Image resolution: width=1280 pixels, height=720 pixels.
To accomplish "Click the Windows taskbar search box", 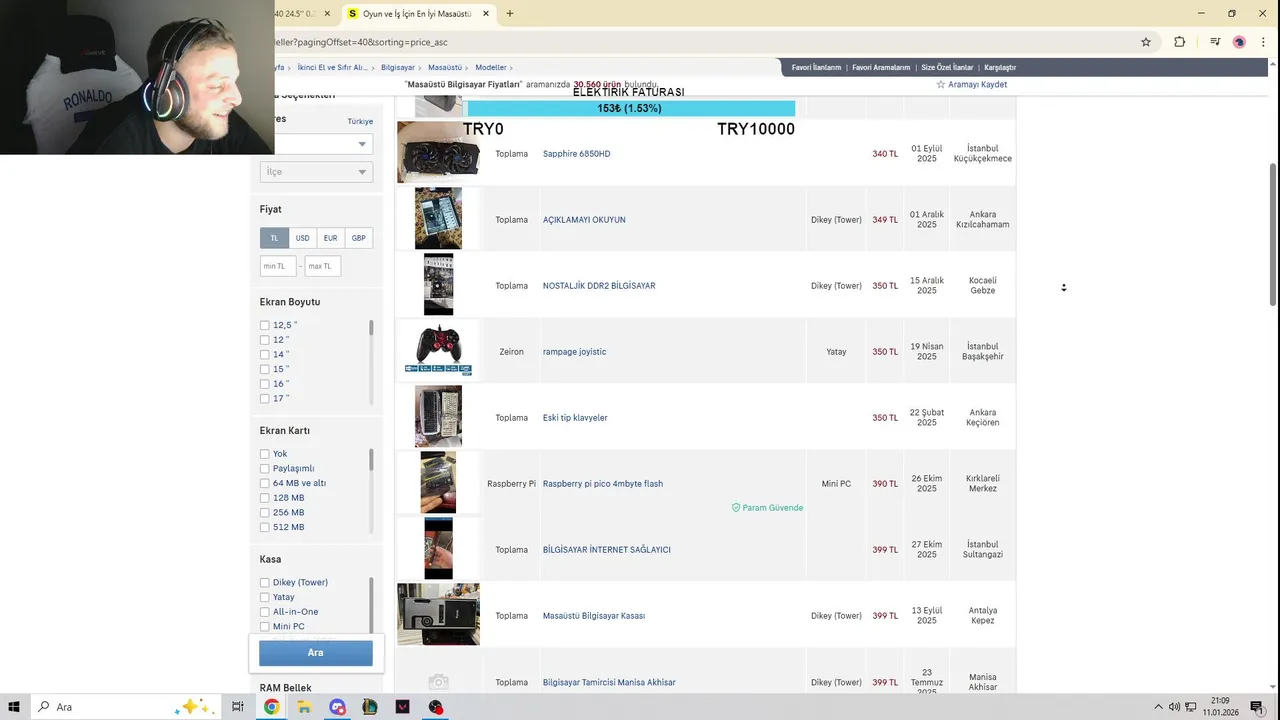I will (x=125, y=707).
